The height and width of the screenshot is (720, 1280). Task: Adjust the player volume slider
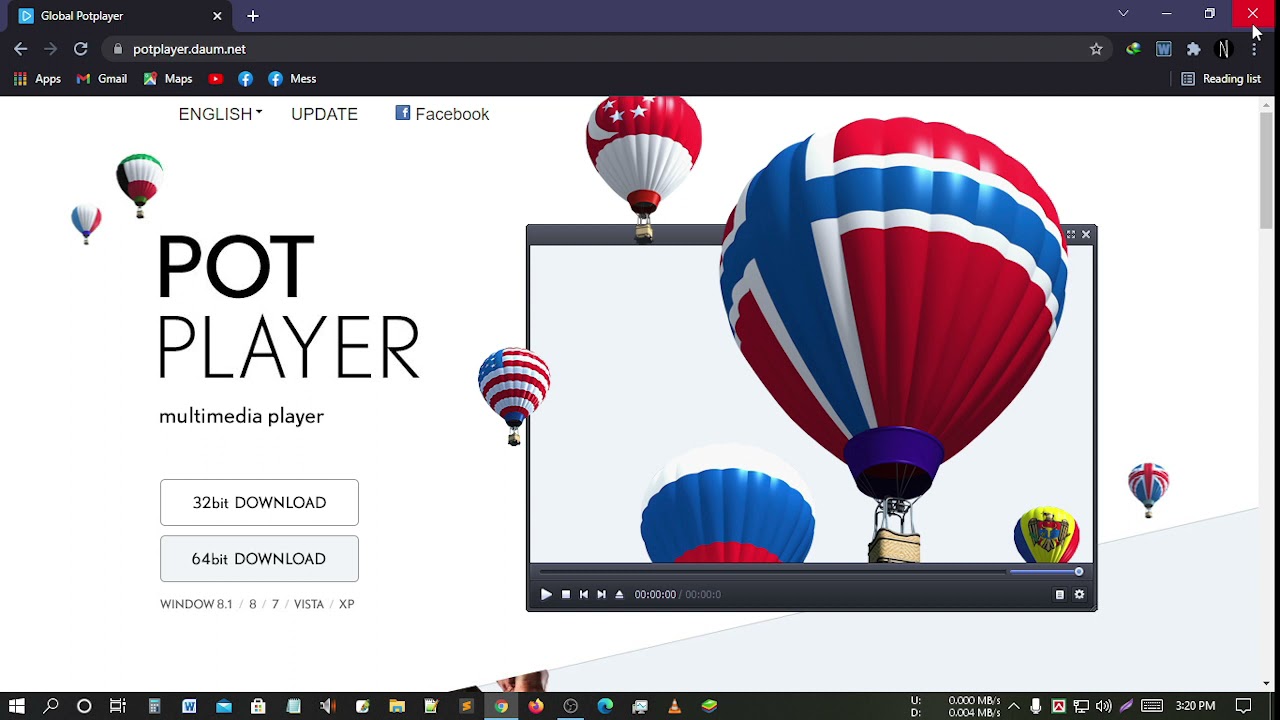tap(1045, 572)
